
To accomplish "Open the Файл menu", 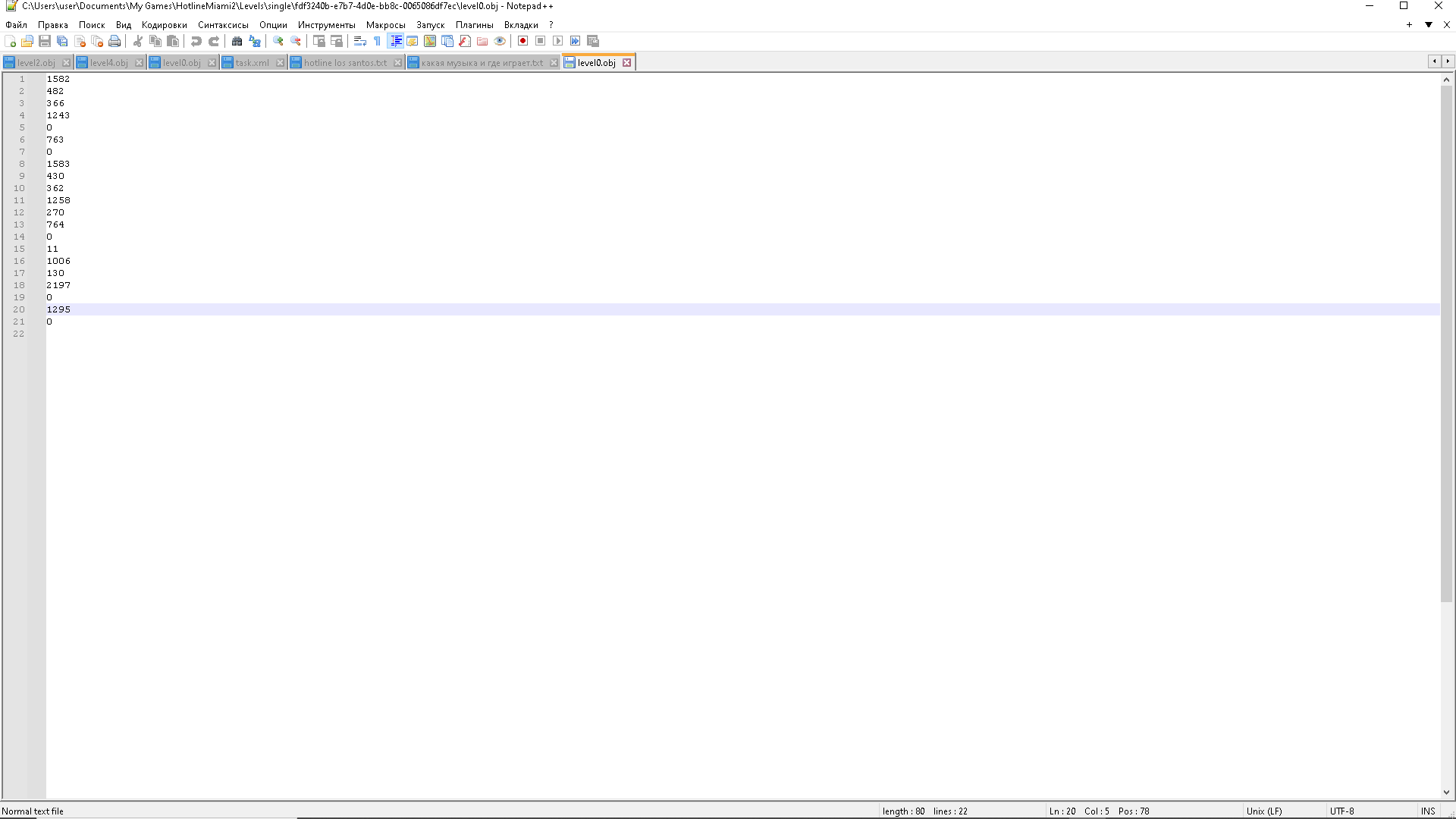I will pyautogui.click(x=16, y=25).
